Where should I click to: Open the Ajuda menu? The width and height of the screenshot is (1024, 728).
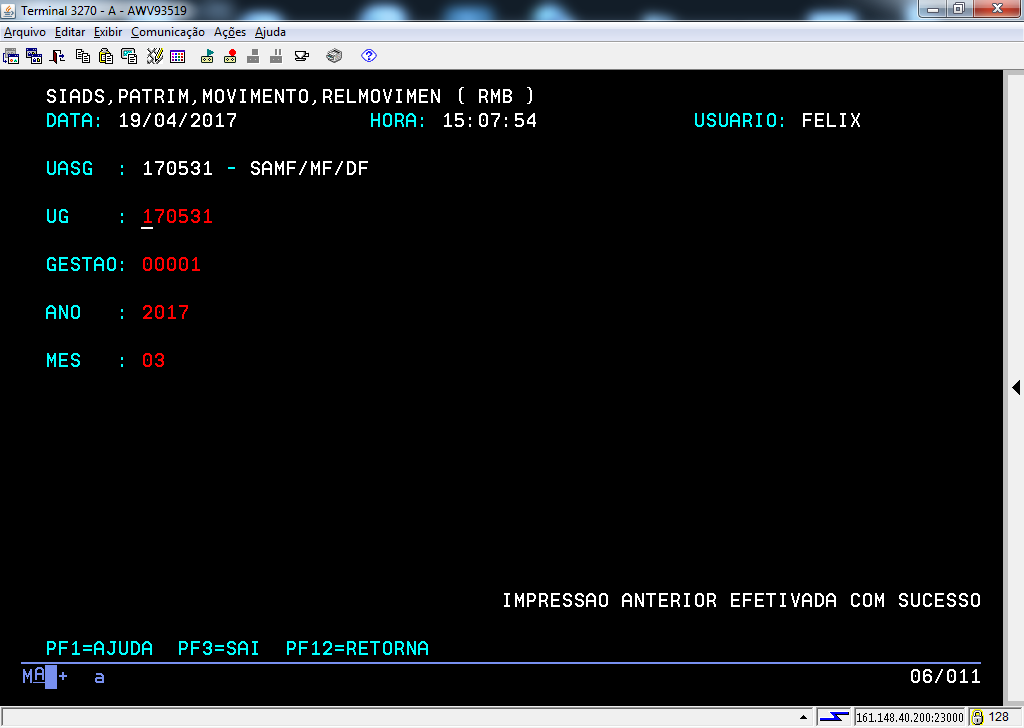270,32
